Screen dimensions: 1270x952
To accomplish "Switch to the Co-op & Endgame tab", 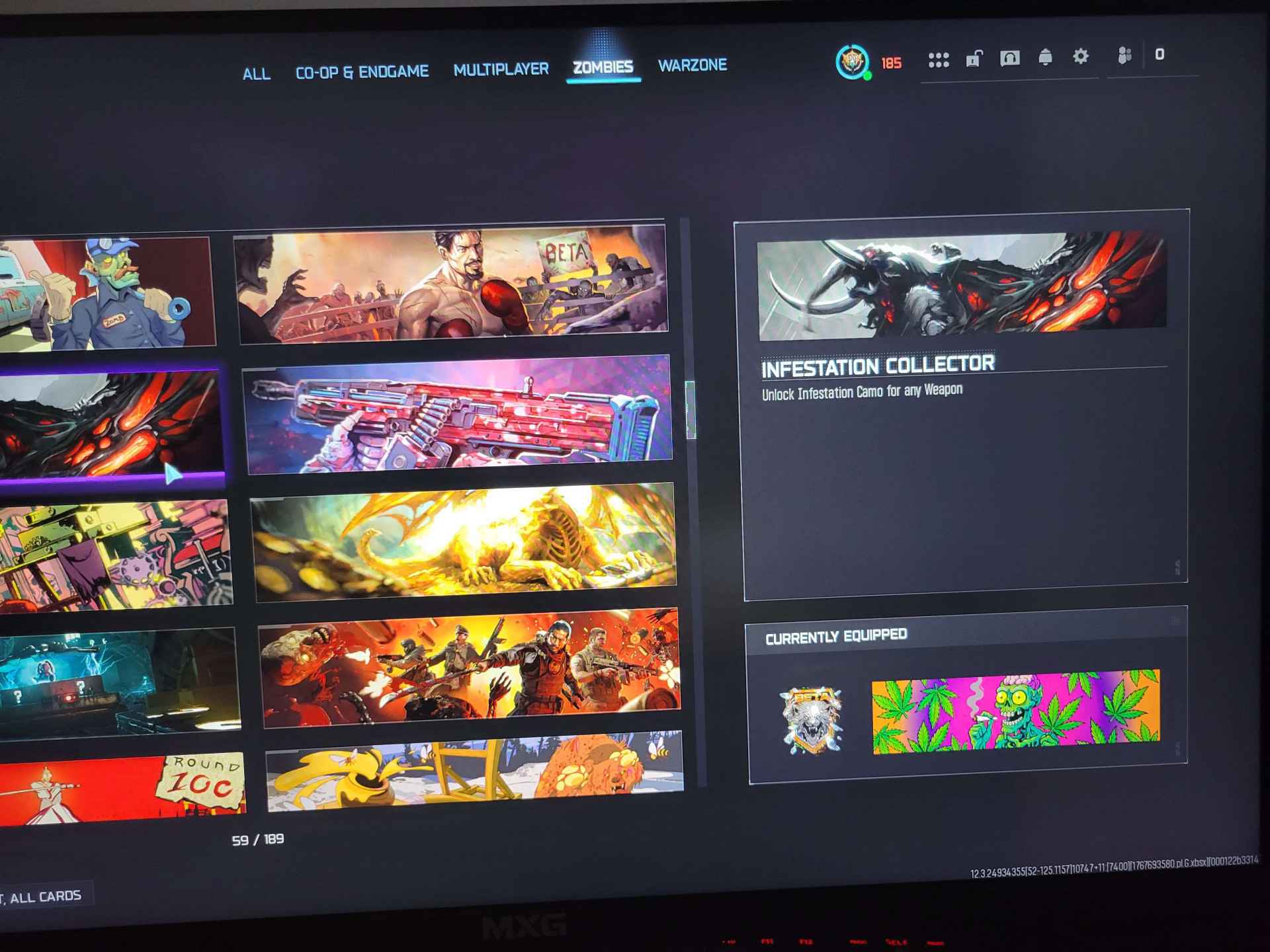I will pos(362,71).
